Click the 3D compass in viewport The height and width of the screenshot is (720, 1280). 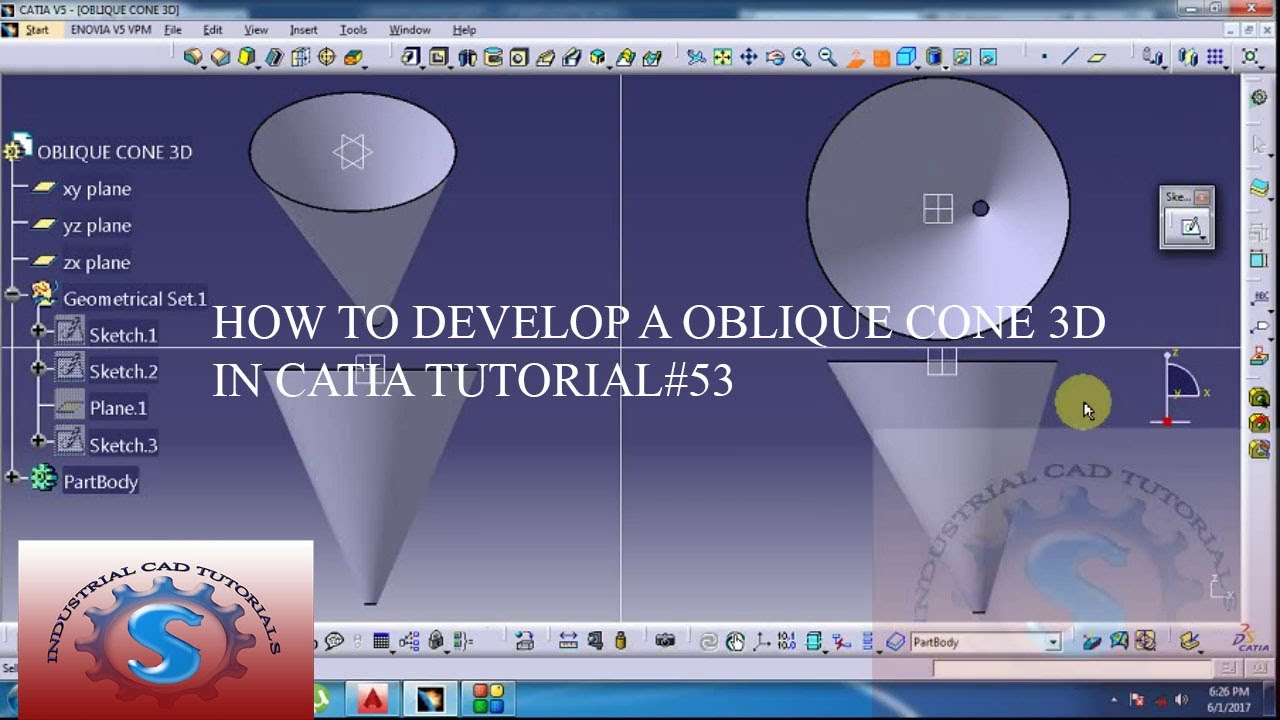[1183, 388]
